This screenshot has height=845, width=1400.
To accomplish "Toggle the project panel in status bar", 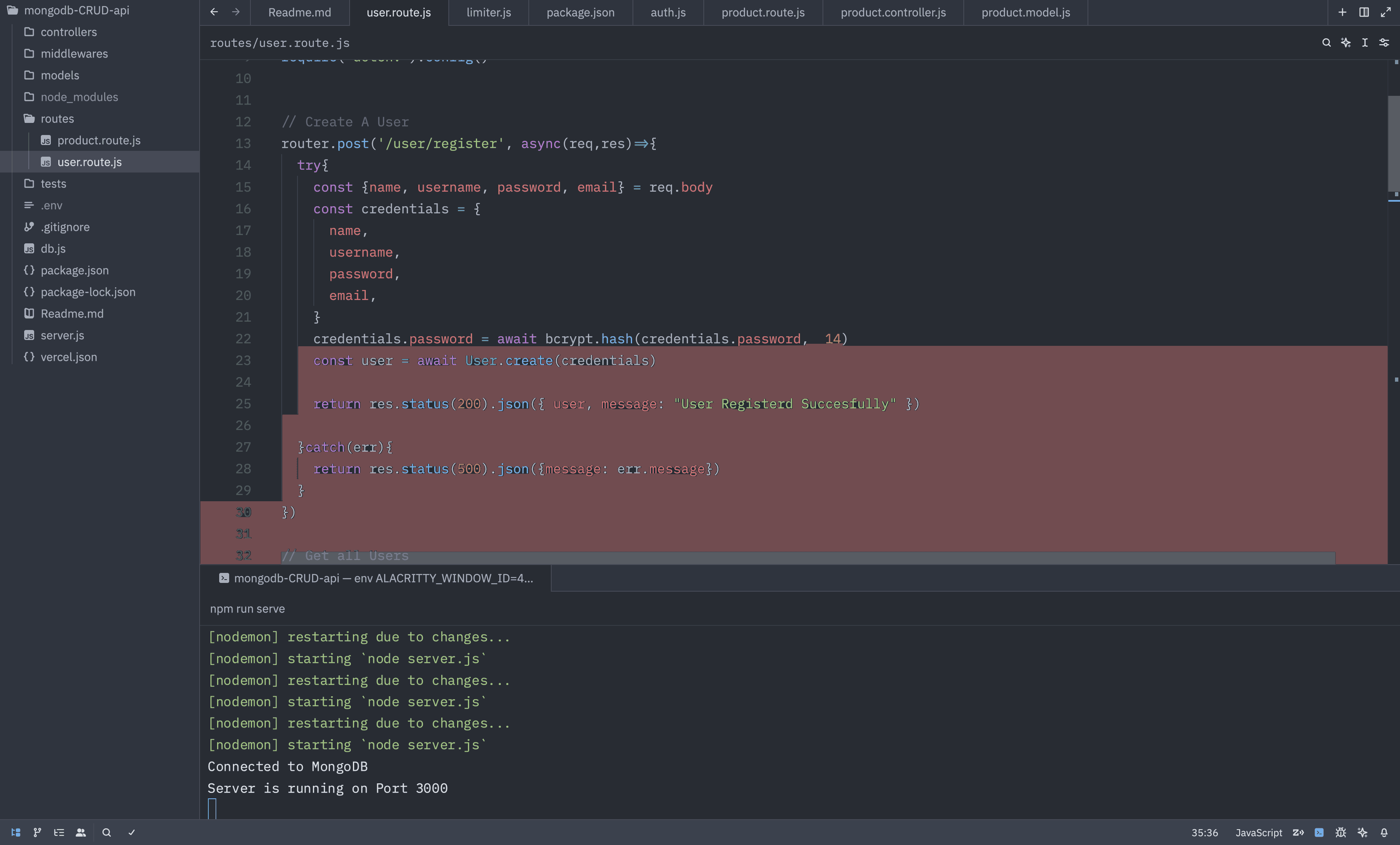I will [16, 832].
